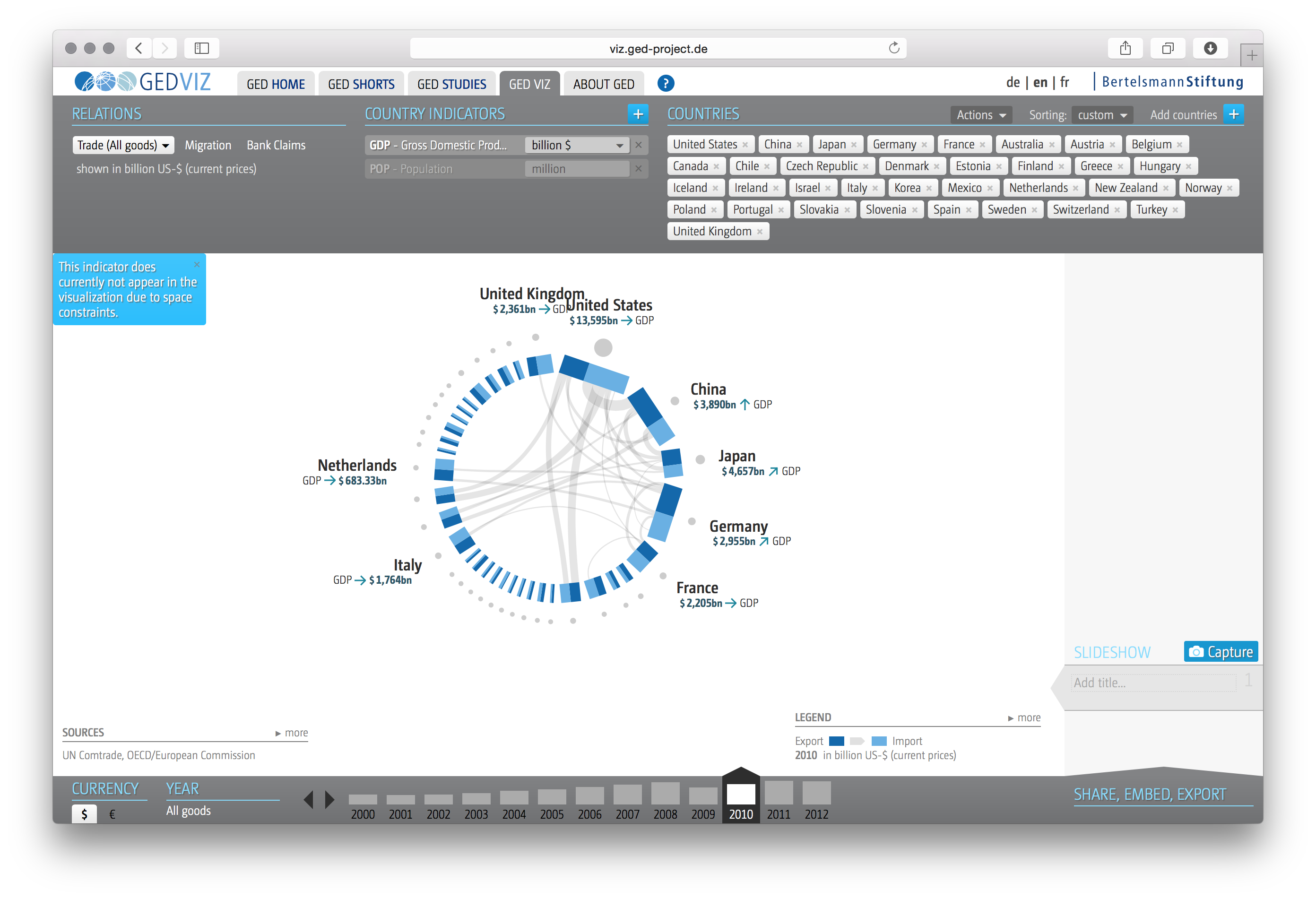The height and width of the screenshot is (899, 1316).
Task: Dismiss the blue space constraints tooltip
Action: coord(197,264)
